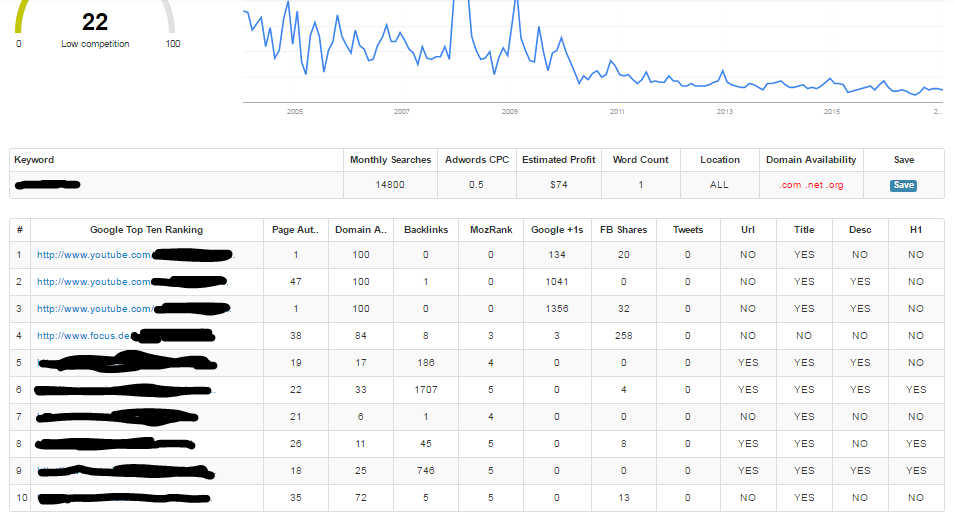Sort by the Backlinks column header
The height and width of the screenshot is (517, 954).
click(x=426, y=230)
